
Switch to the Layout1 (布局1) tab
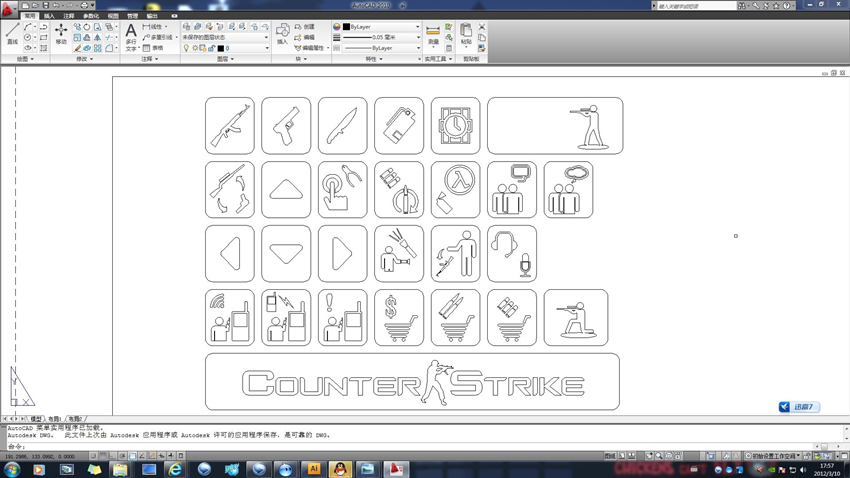pos(55,419)
